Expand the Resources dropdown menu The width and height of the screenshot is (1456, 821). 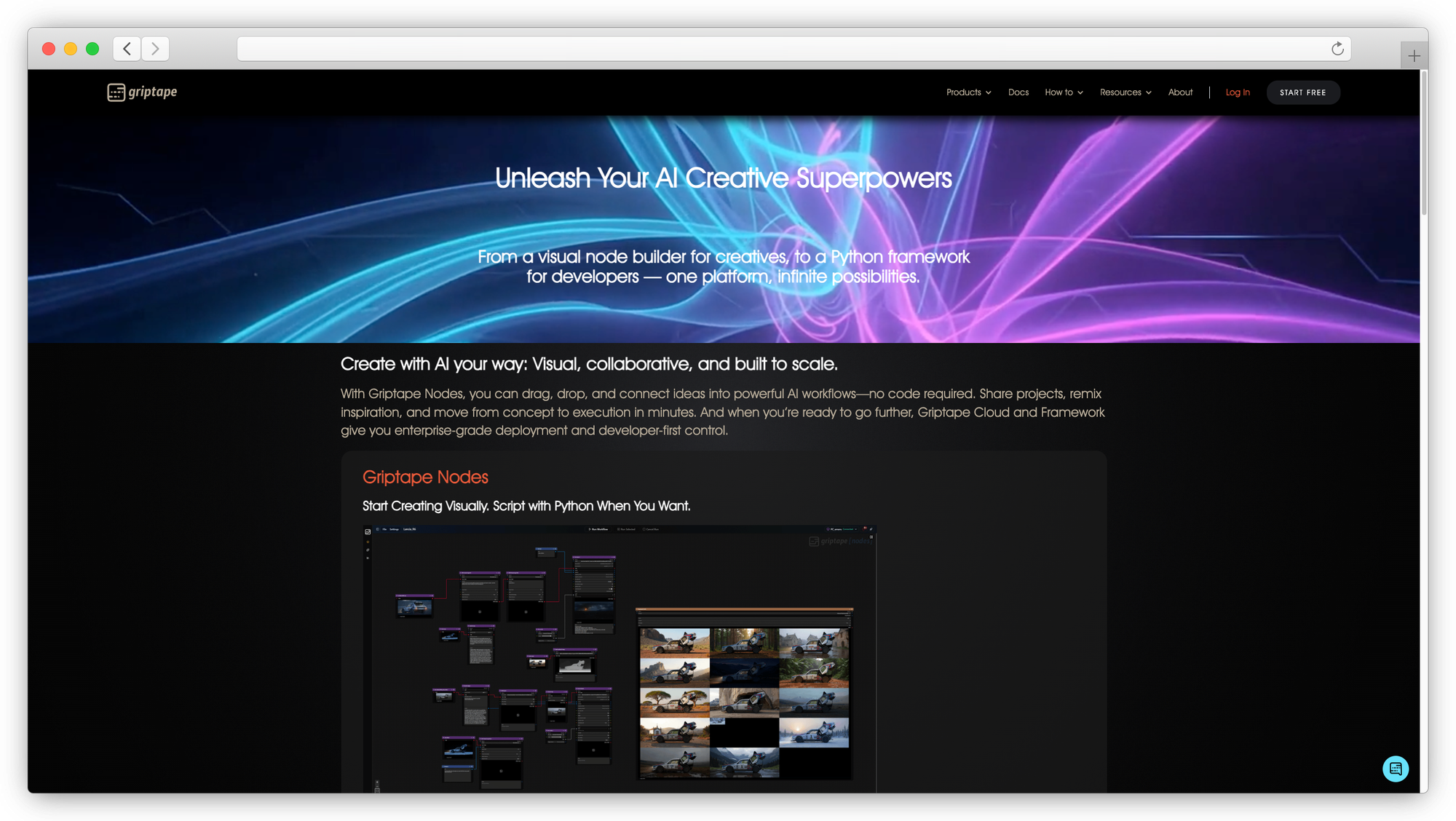pos(1125,92)
